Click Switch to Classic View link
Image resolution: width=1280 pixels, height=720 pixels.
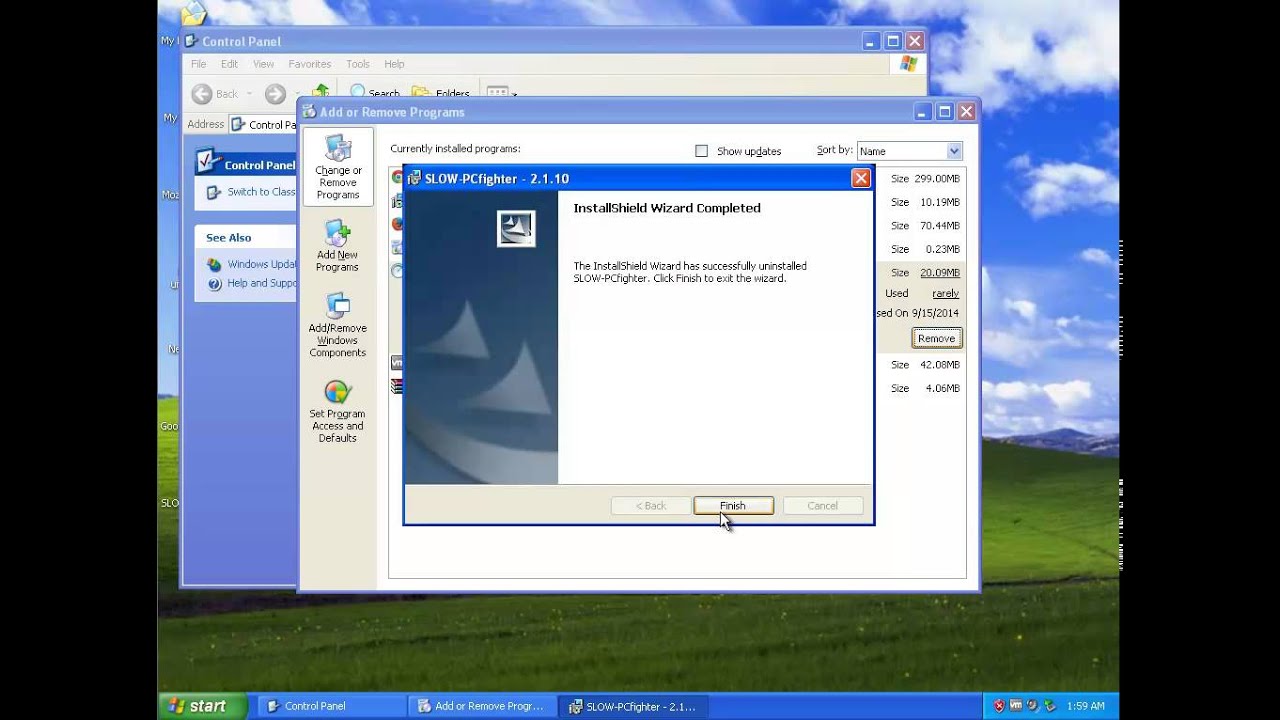(x=261, y=192)
